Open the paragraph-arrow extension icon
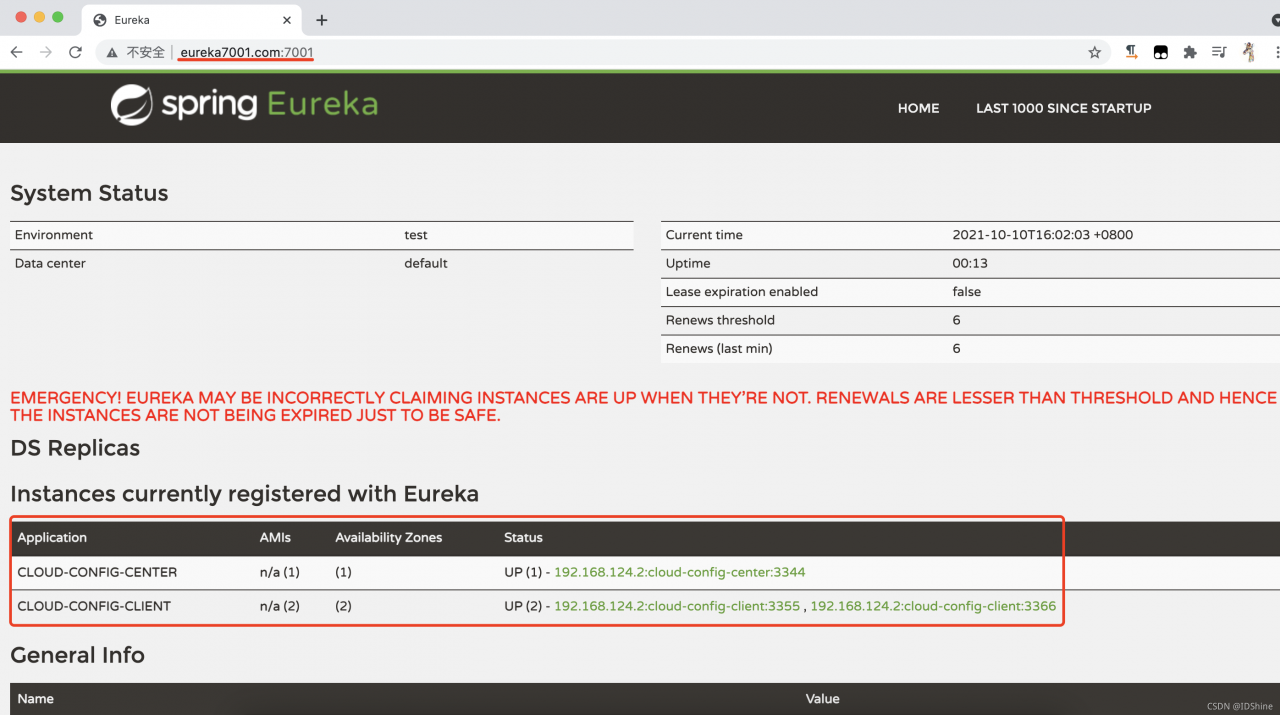Viewport: 1280px width, 715px height. 1131,52
